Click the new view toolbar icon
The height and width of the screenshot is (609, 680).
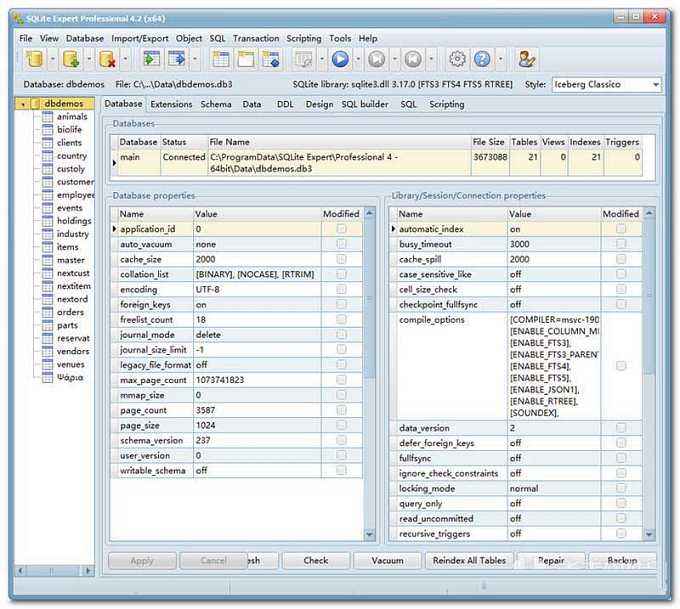coord(246,59)
